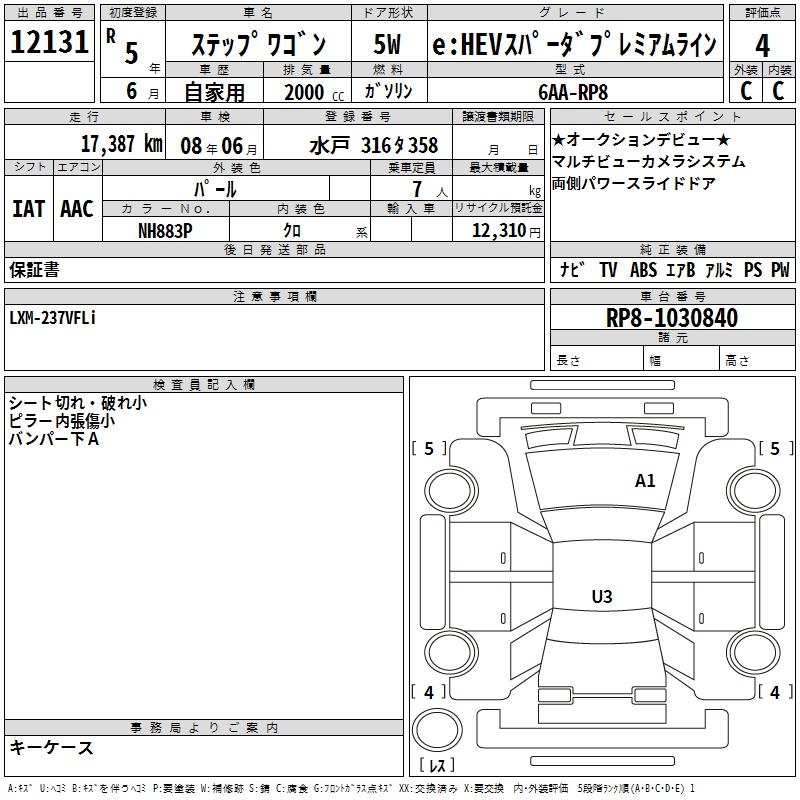
Task: Select the TV equipment label
Action: 608,270
